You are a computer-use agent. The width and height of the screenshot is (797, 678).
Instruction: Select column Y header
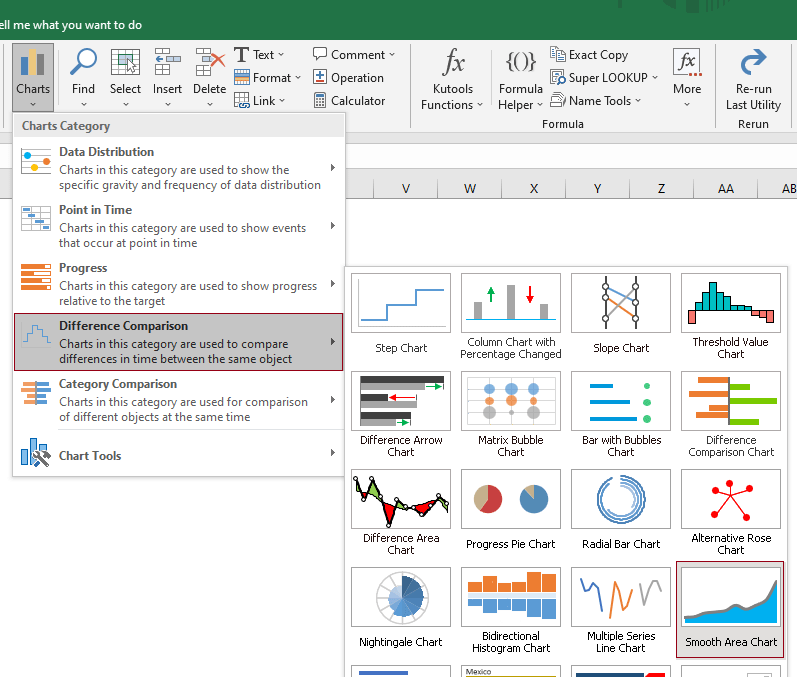[597, 189]
